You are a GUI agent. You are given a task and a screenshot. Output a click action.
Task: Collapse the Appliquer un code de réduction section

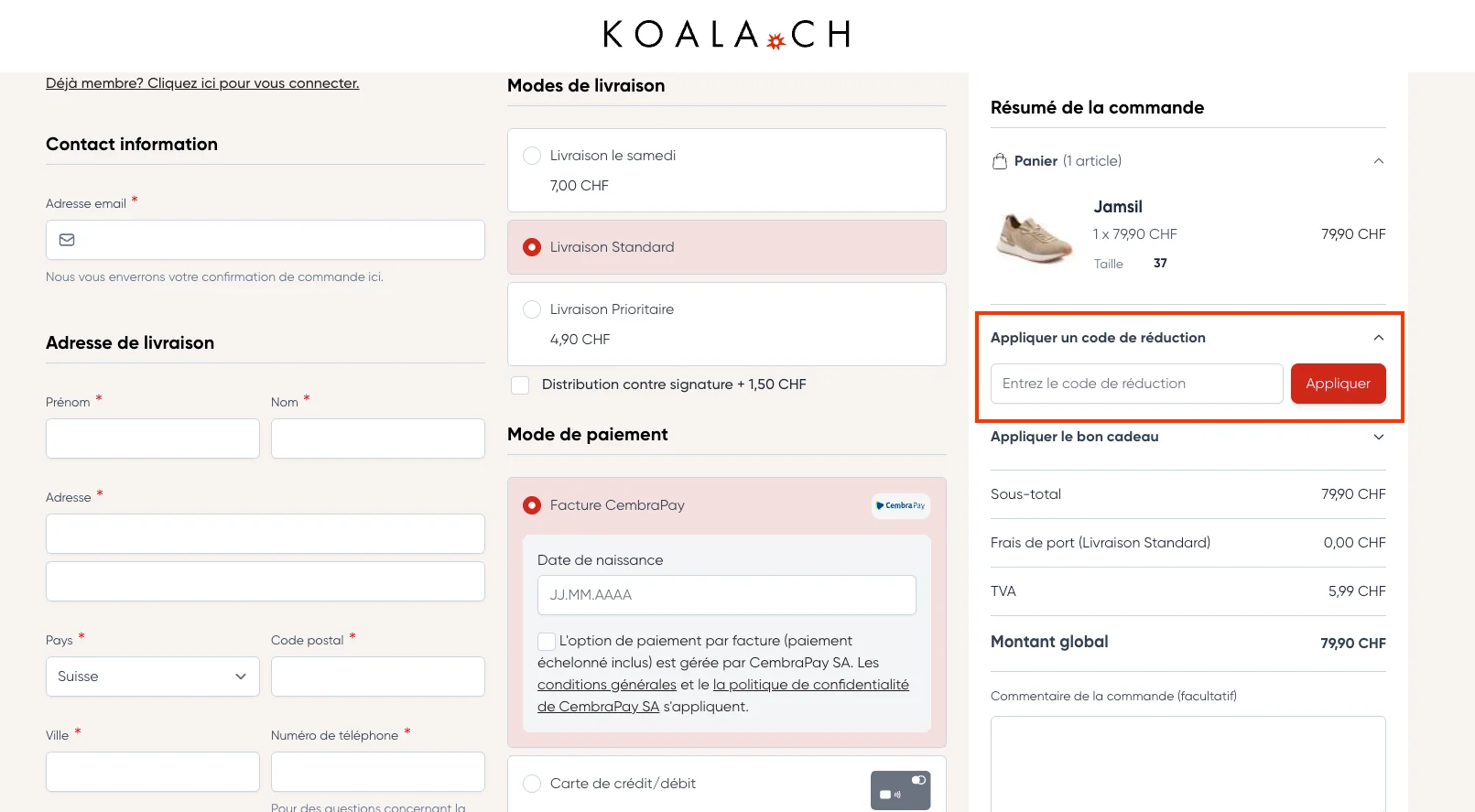pyautogui.click(x=1378, y=337)
